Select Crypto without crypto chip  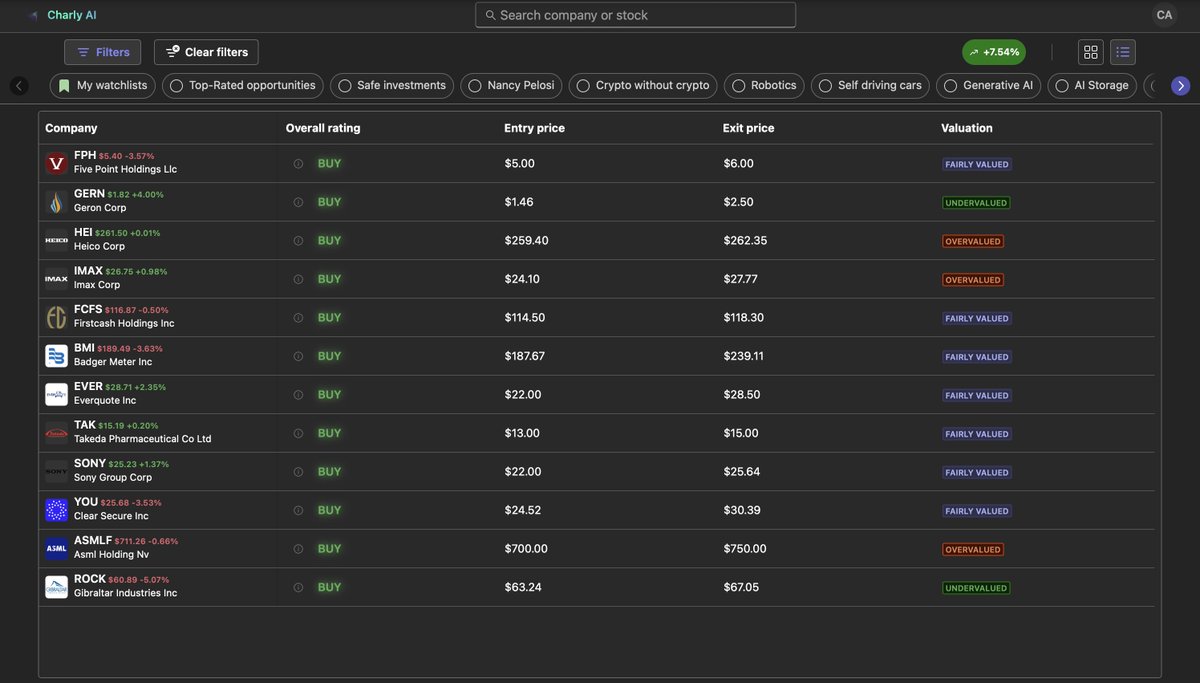(x=643, y=85)
